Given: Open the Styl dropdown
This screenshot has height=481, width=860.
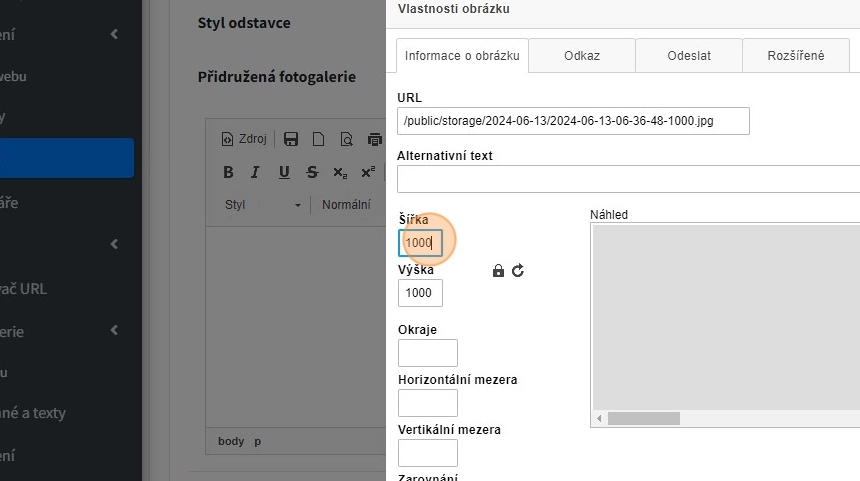Looking at the screenshot, I should tap(262, 205).
